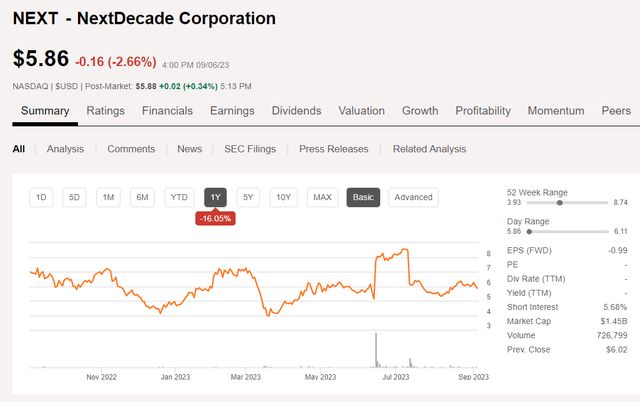Set chart range to 6M
640x402 pixels.
(x=142, y=198)
